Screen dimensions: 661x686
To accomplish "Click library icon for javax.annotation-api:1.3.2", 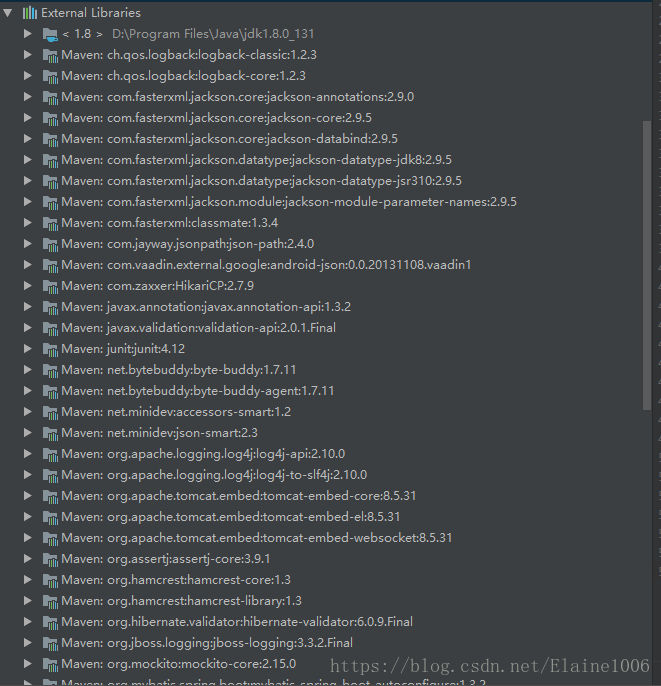I will pos(50,307).
